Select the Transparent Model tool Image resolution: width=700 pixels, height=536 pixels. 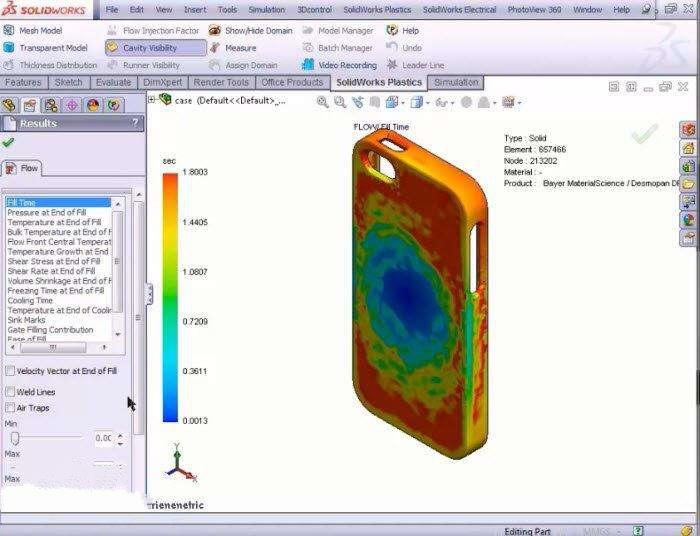pyautogui.click(x=45, y=48)
